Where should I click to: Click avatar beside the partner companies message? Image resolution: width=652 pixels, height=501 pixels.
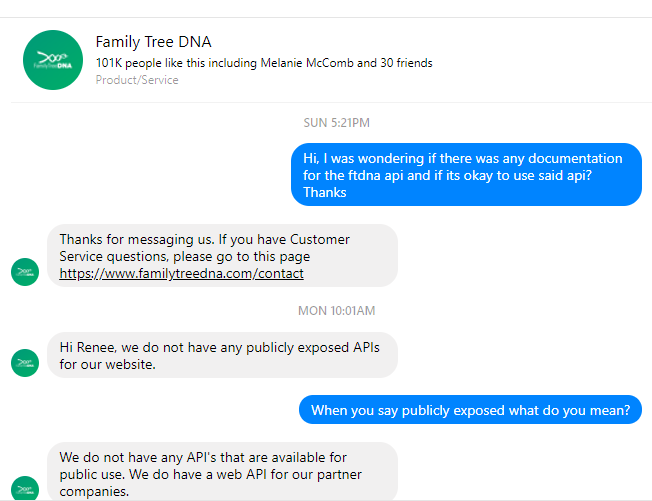[x=25, y=487]
